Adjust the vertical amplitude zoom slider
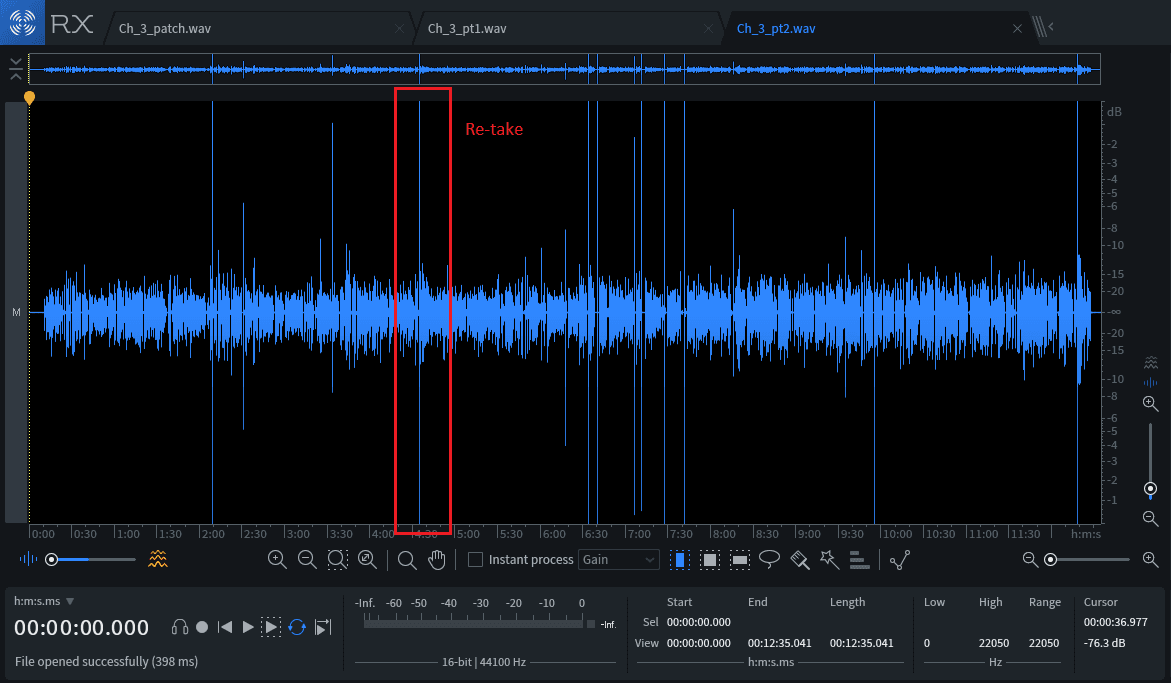The height and width of the screenshot is (683, 1171). 1150,461
